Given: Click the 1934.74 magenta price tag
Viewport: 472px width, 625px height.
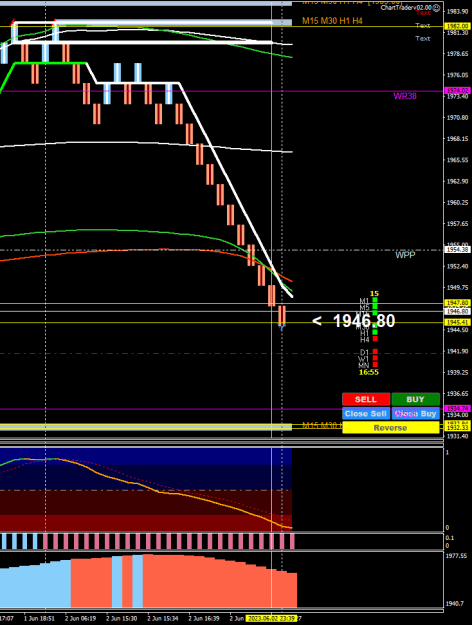Looking at the screenshot, I should (x=458, y=409).
